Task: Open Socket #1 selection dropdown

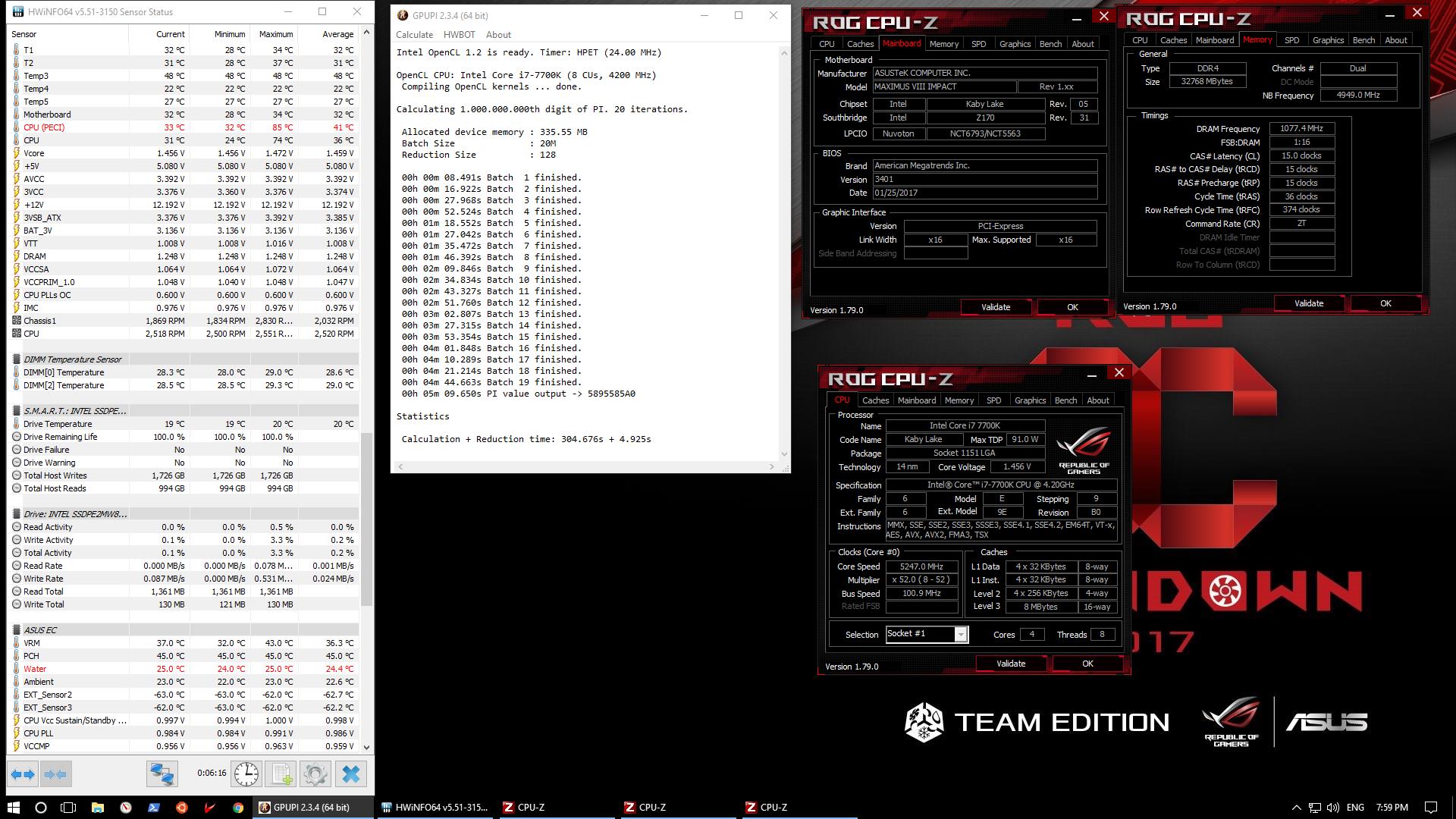Action: tap(927, 634)
